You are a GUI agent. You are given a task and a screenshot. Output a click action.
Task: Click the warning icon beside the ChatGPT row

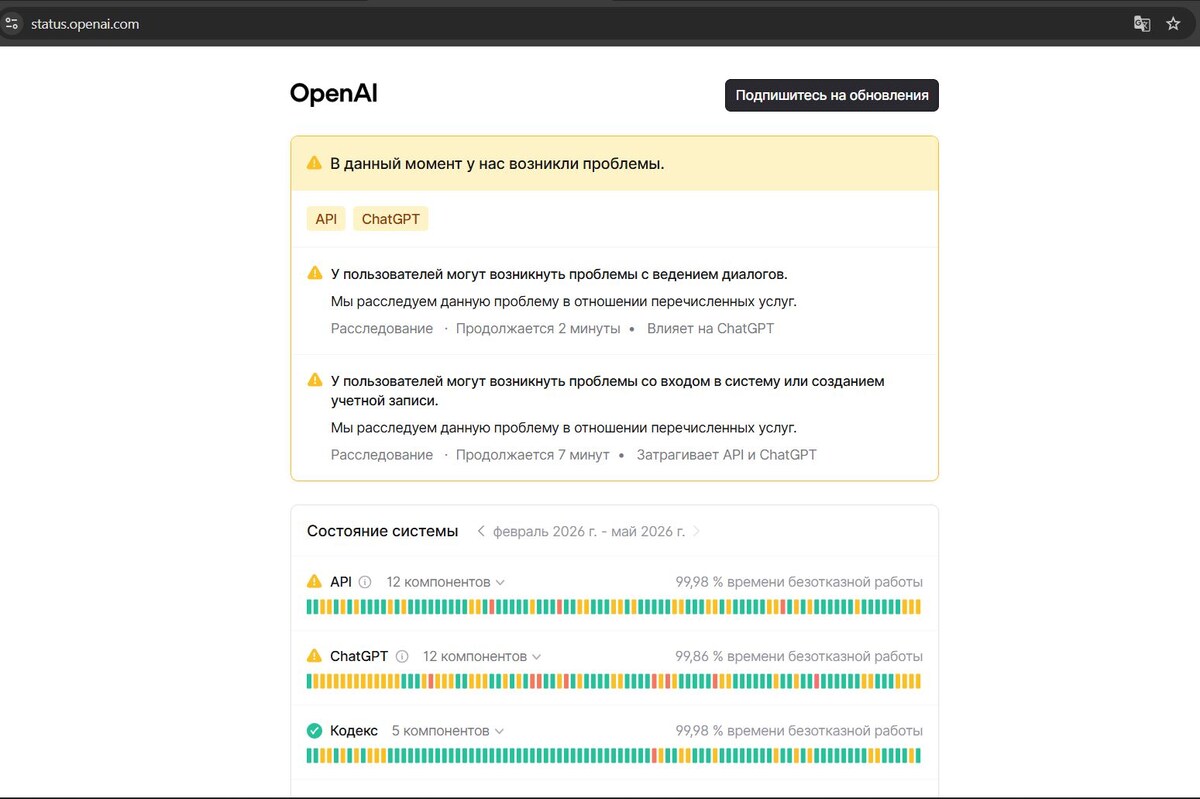(315, 656)
